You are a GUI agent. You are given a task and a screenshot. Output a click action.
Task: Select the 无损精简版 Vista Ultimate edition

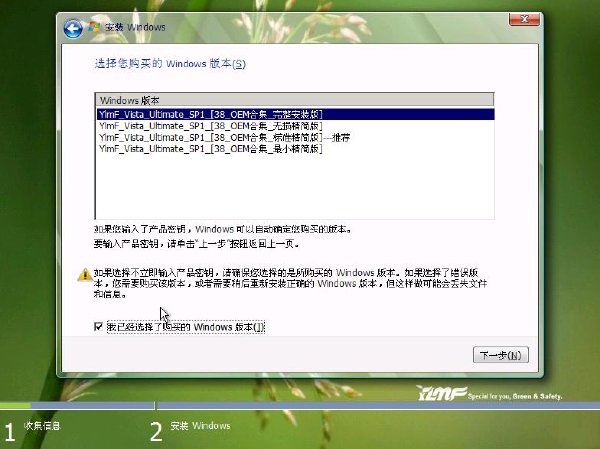pyautogui.click(x=295, y=126)
